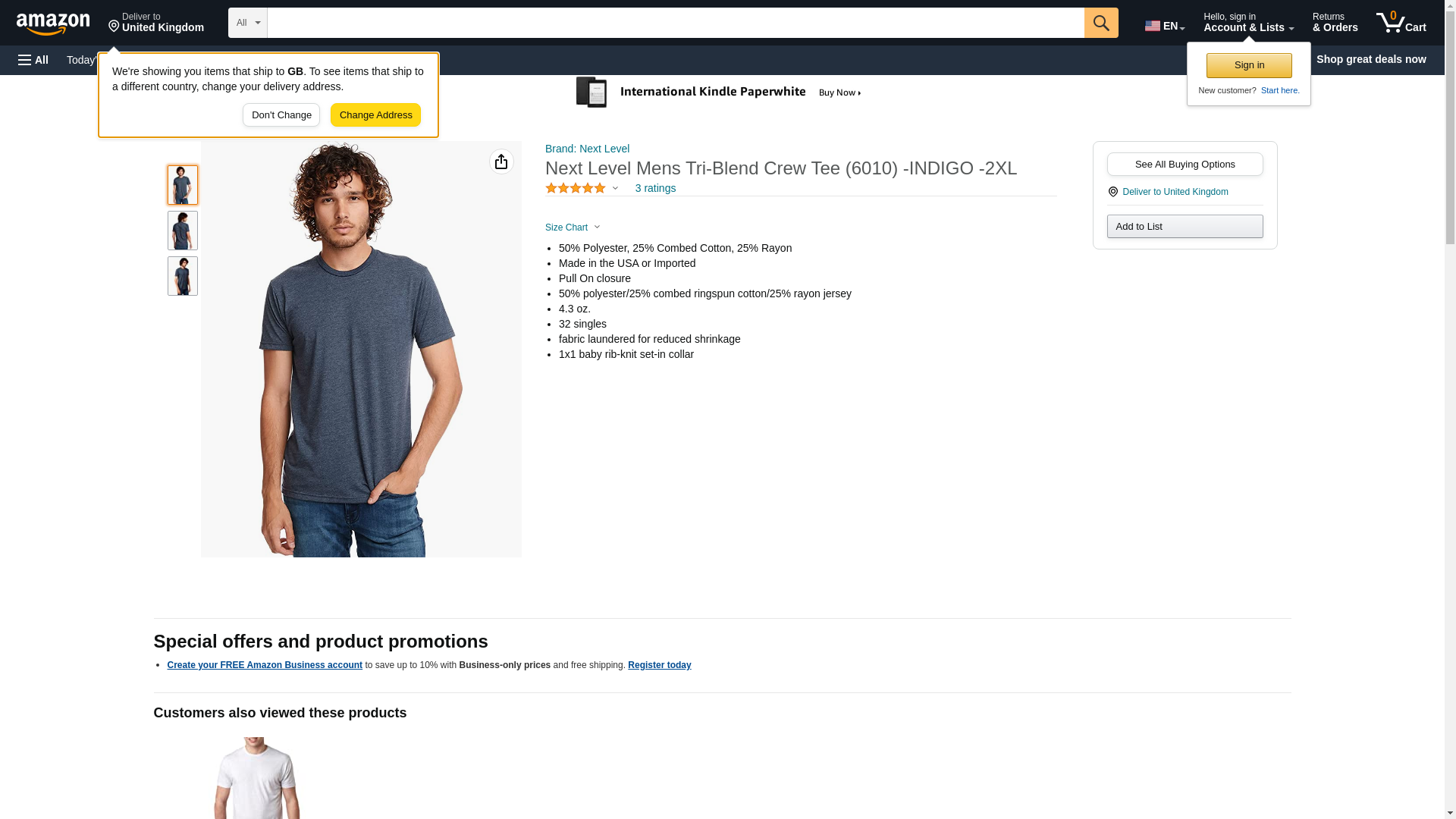Viewport: 1456px width, 819px height.
Task: Open the 3 ratings link
Action: pos(655,188)
